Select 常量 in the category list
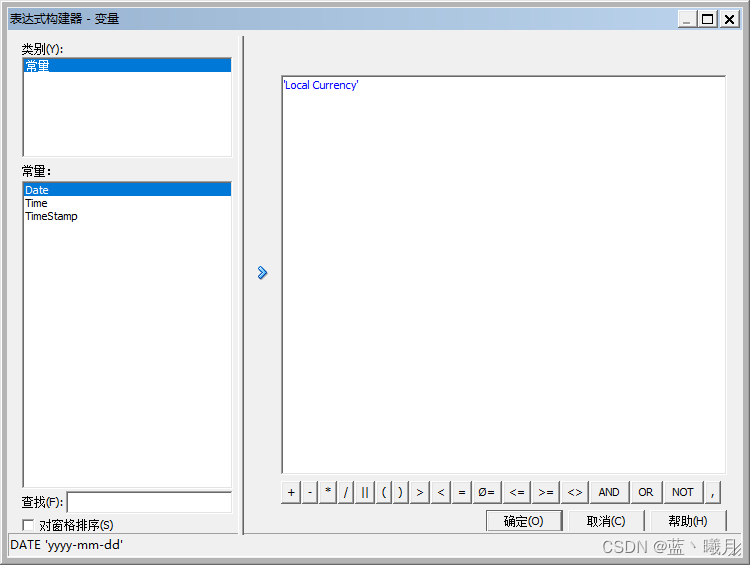Image resolution: width=750 pixels, height=565 pixels. point(127,66)
